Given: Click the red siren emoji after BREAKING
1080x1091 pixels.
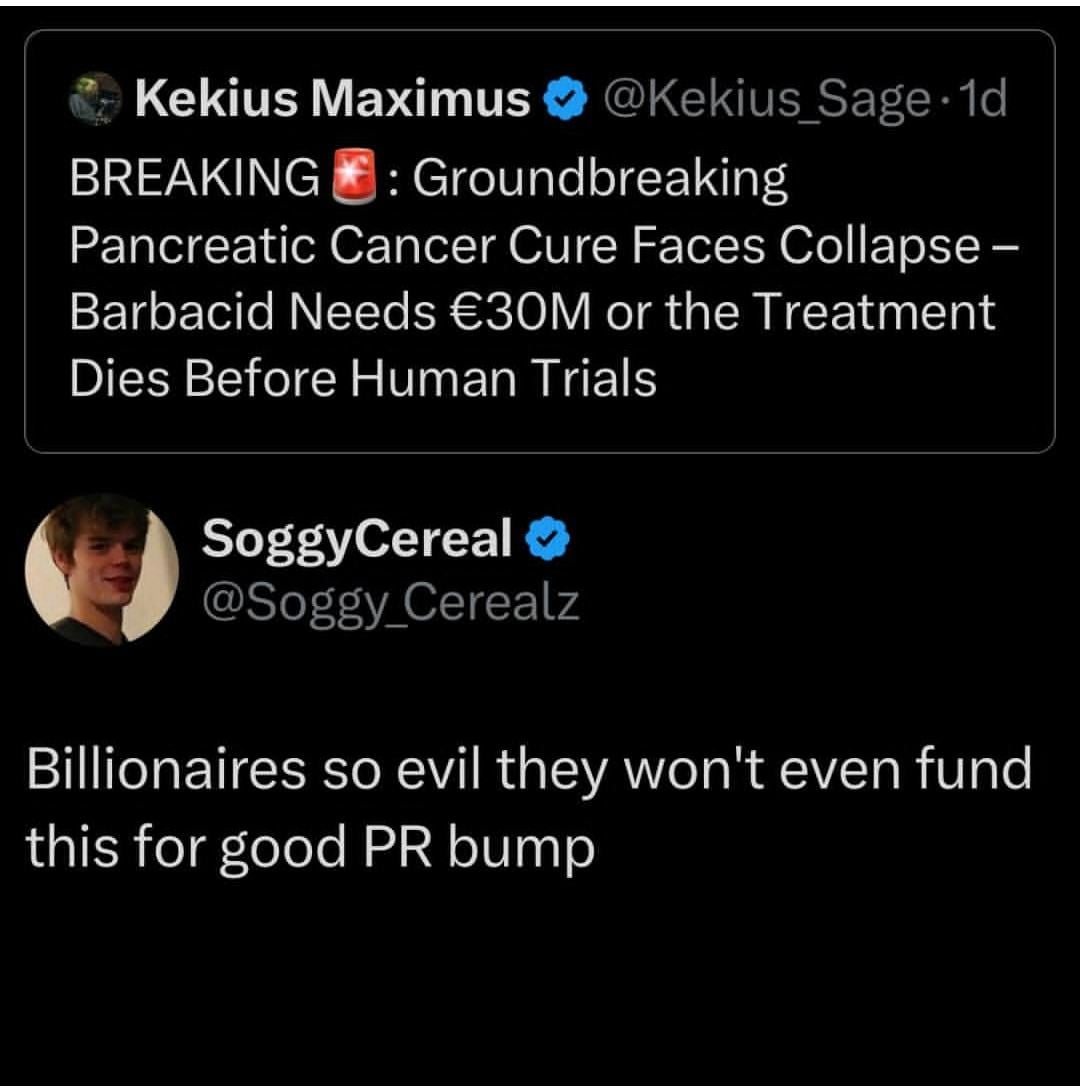Looking at the screenshot, I should coord(351,180).
